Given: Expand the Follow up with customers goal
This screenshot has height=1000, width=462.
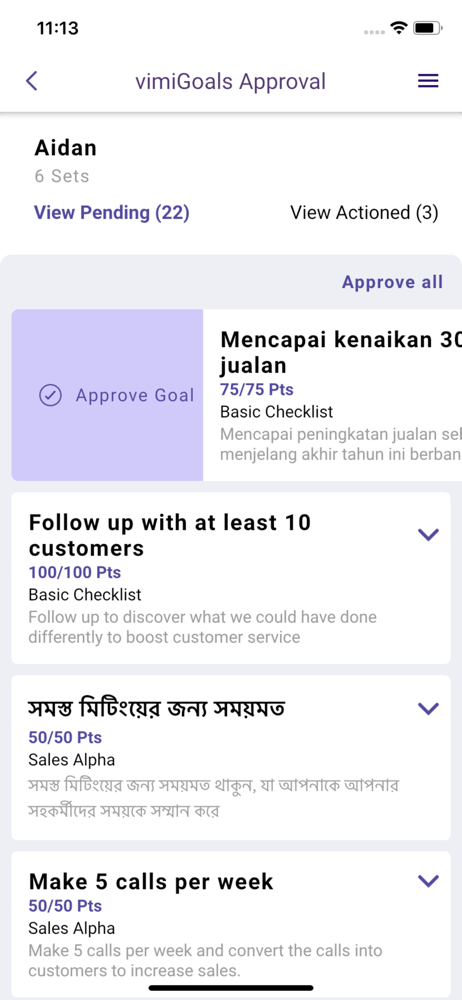Looking at the screenshot, I should click(428, 534).
